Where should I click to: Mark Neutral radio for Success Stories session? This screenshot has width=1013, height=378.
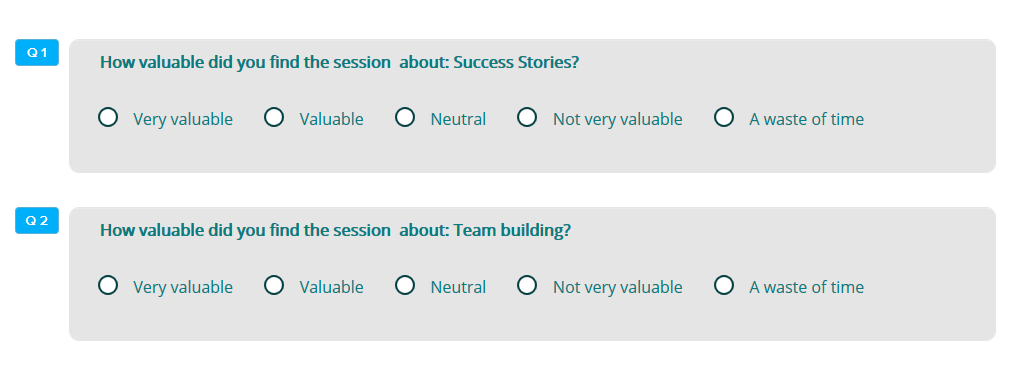pos(405,117)
